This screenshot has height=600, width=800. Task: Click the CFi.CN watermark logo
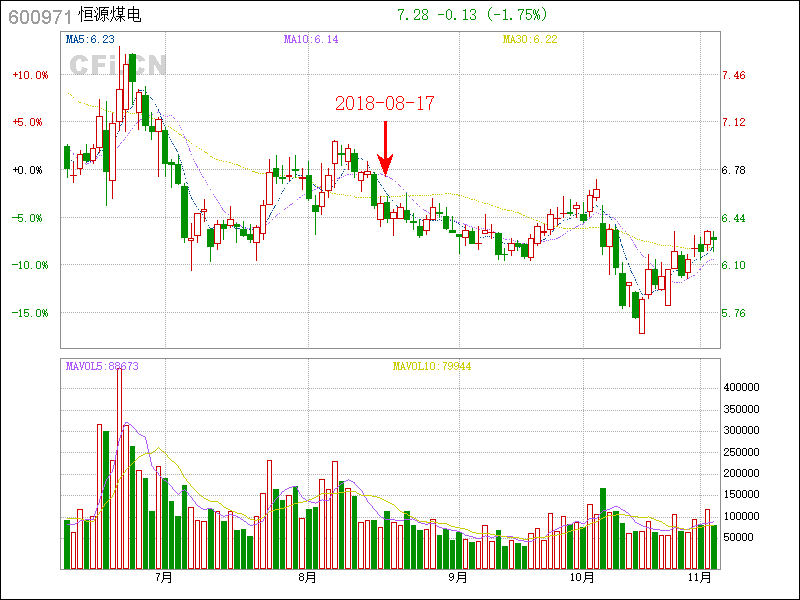(x=118, y=65)
